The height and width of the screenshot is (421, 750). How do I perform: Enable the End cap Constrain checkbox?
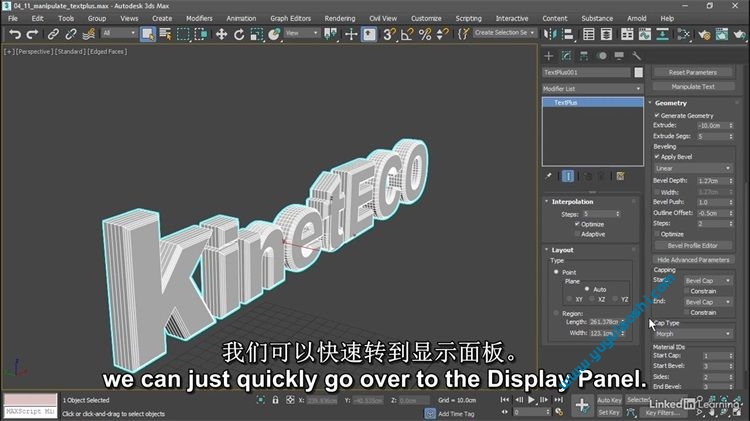(x=687, y=312)
